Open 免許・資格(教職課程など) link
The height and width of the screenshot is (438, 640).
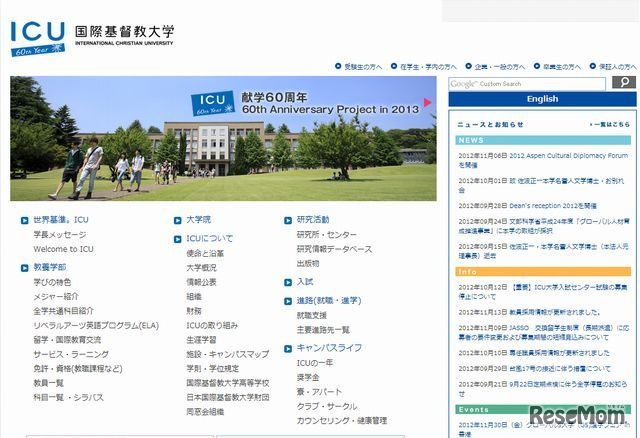tap(78, 369)
